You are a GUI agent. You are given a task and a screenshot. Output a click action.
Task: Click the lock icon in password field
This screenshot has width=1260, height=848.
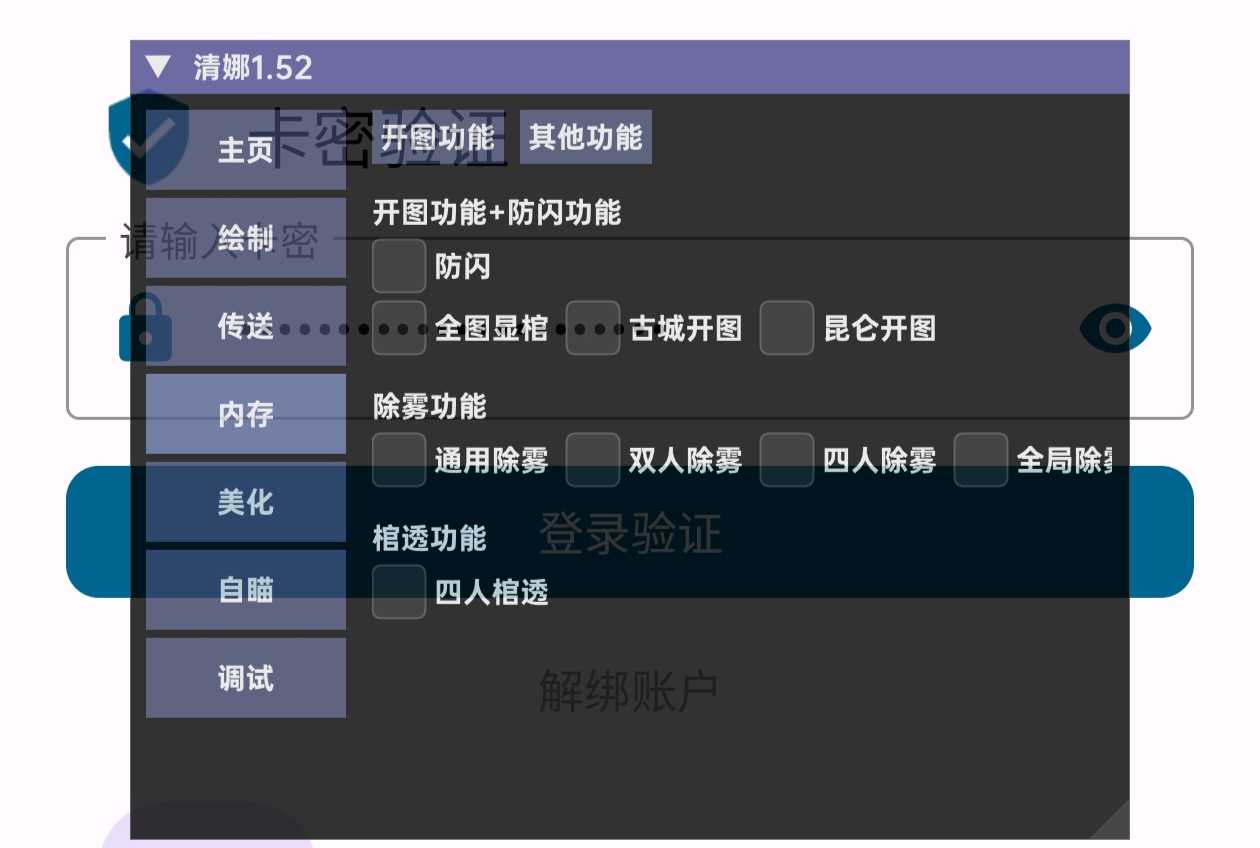[145, 328]
